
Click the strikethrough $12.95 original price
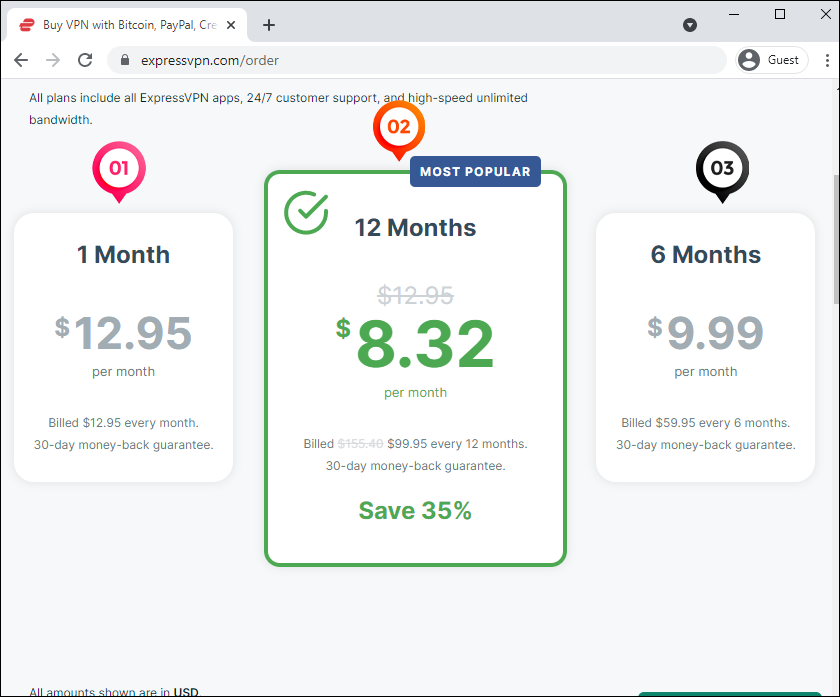click(x=415, y=295)
